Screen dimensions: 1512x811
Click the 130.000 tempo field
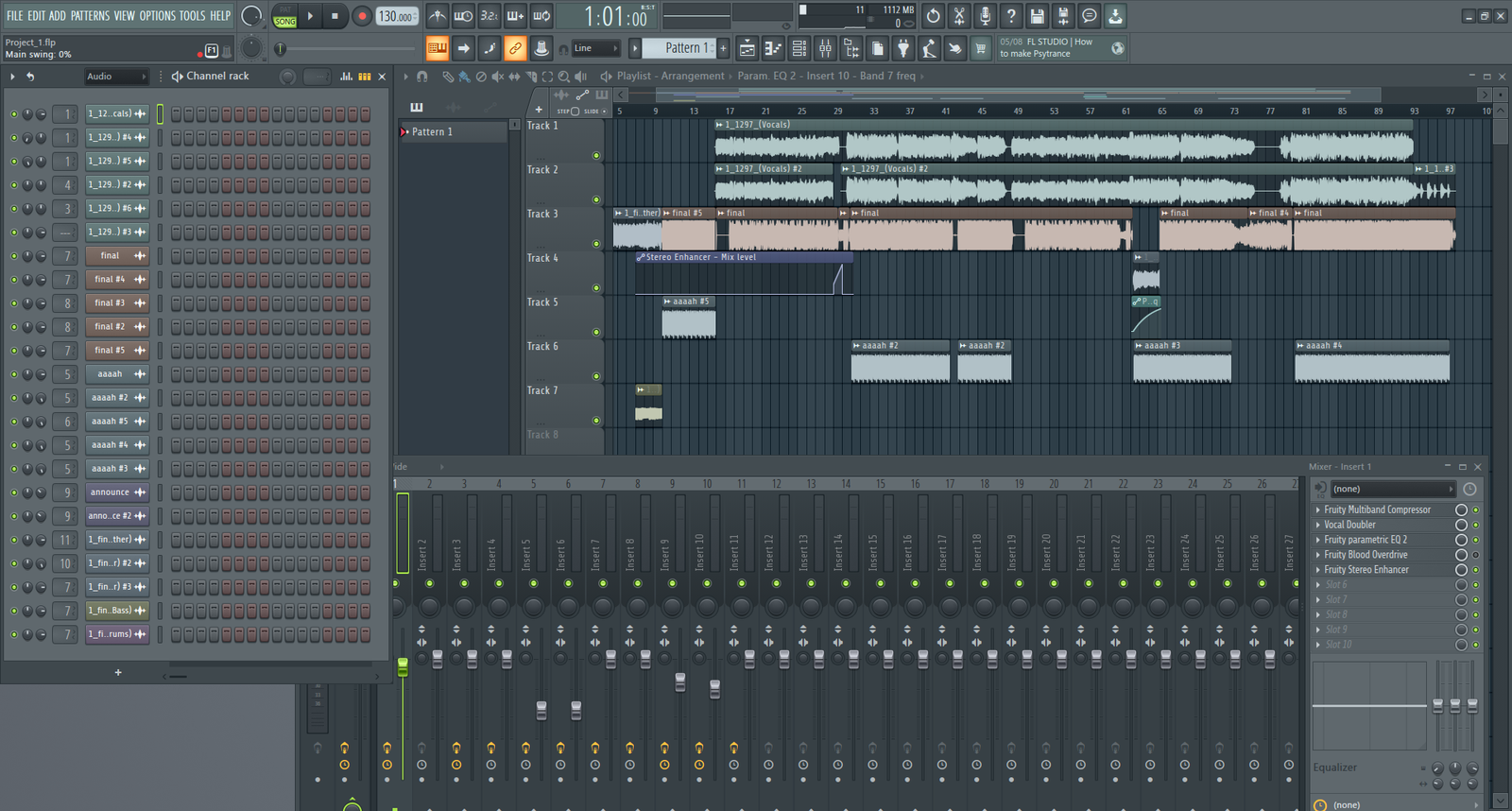[x=397, y=16]
